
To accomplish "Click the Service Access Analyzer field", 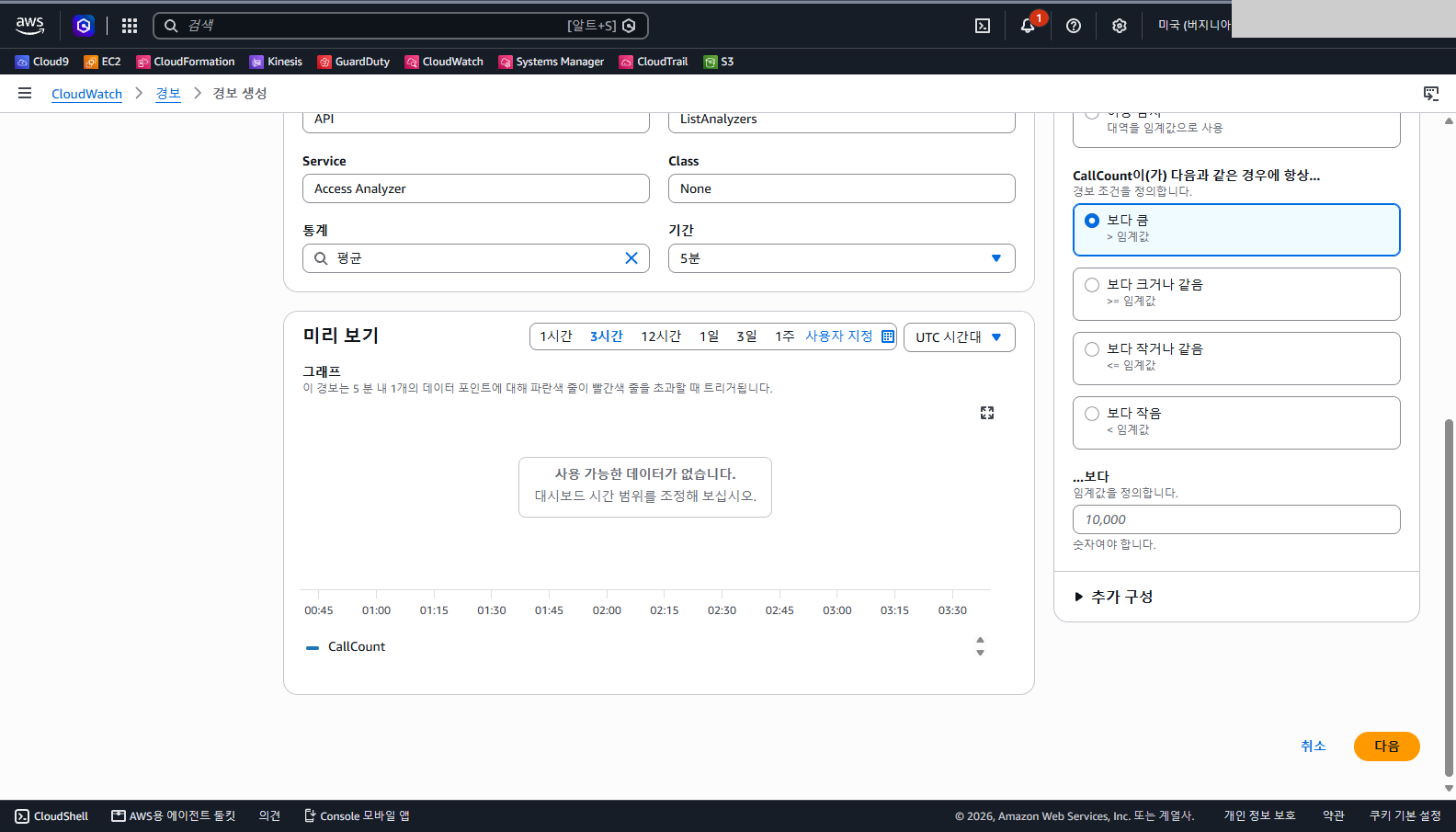I will [476, 188].
